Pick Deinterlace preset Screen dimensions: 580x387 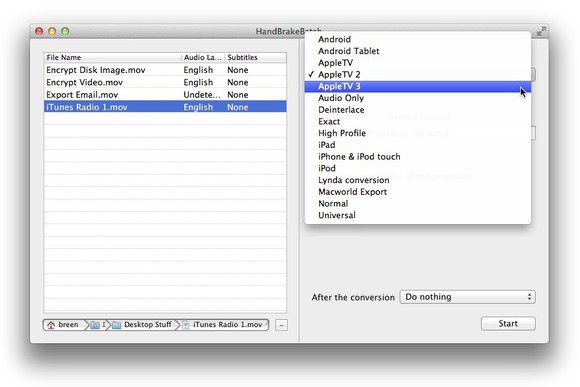click(418, 110)
